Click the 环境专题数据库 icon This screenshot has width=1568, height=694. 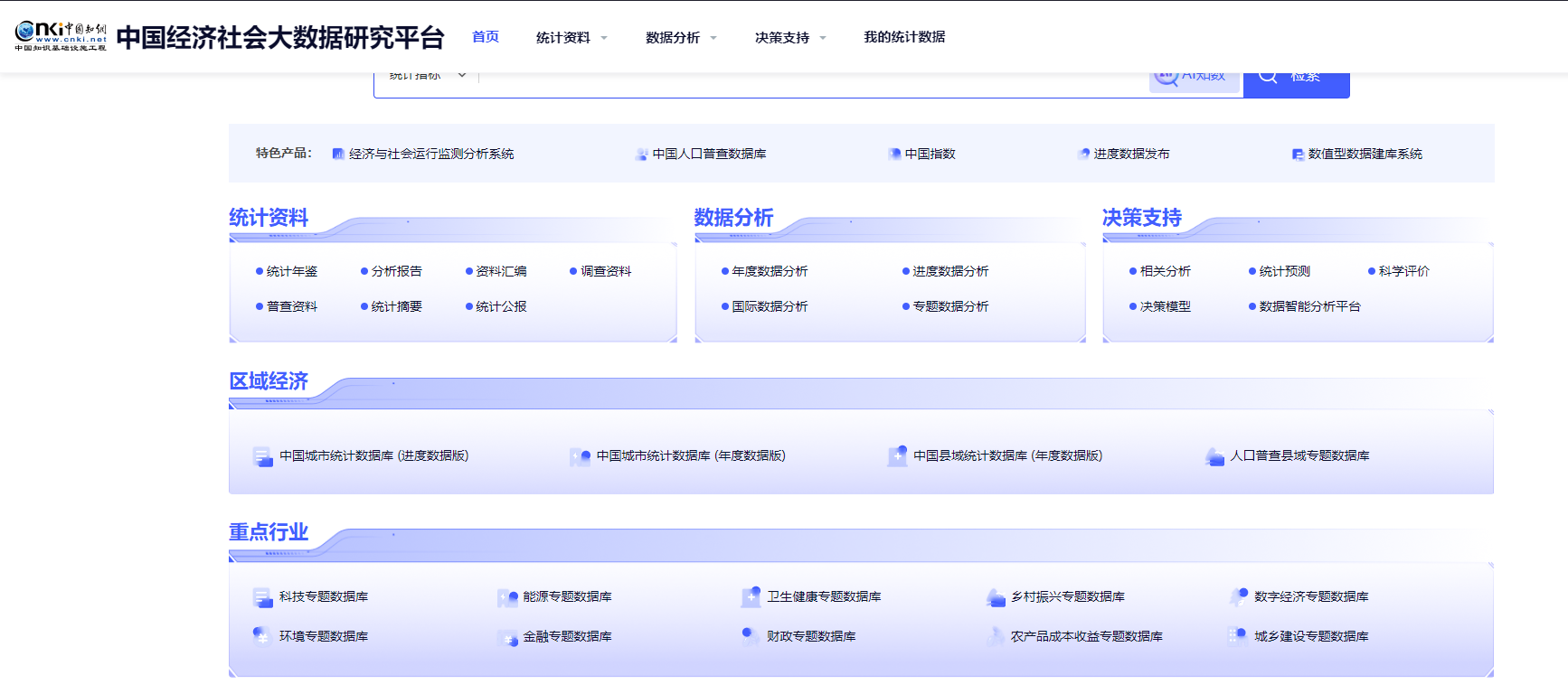[x=262, y=637]
